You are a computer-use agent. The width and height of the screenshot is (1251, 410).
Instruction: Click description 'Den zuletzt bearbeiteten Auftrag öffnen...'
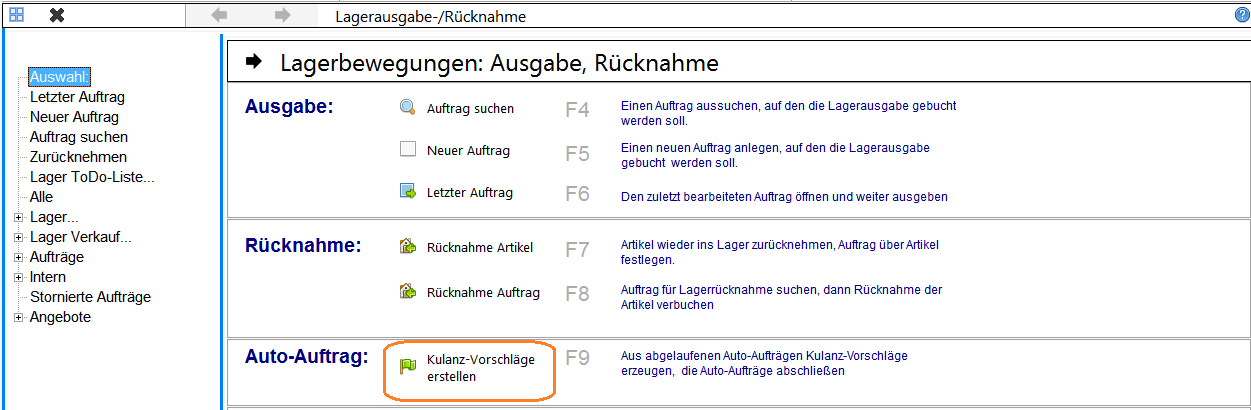784,197
